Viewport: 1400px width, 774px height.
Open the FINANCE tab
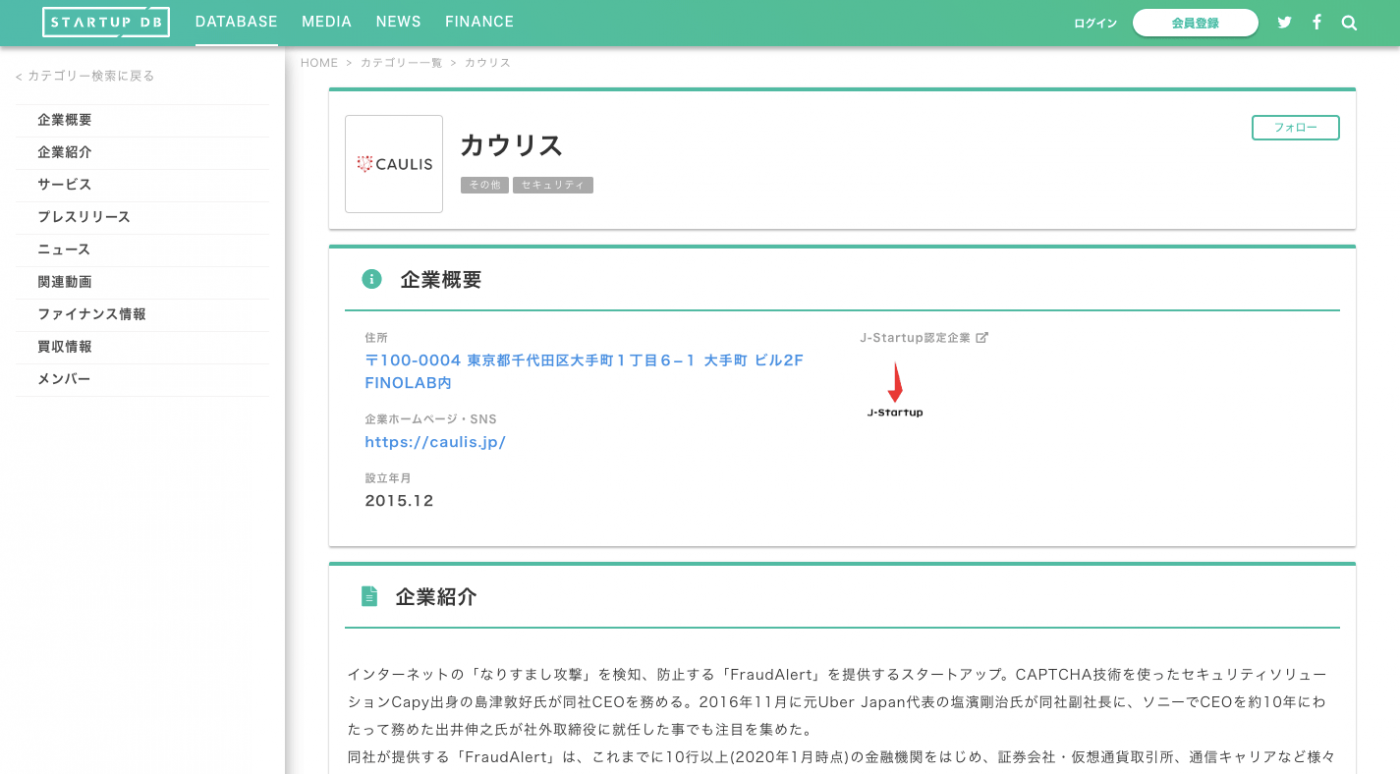coord(480,22)
